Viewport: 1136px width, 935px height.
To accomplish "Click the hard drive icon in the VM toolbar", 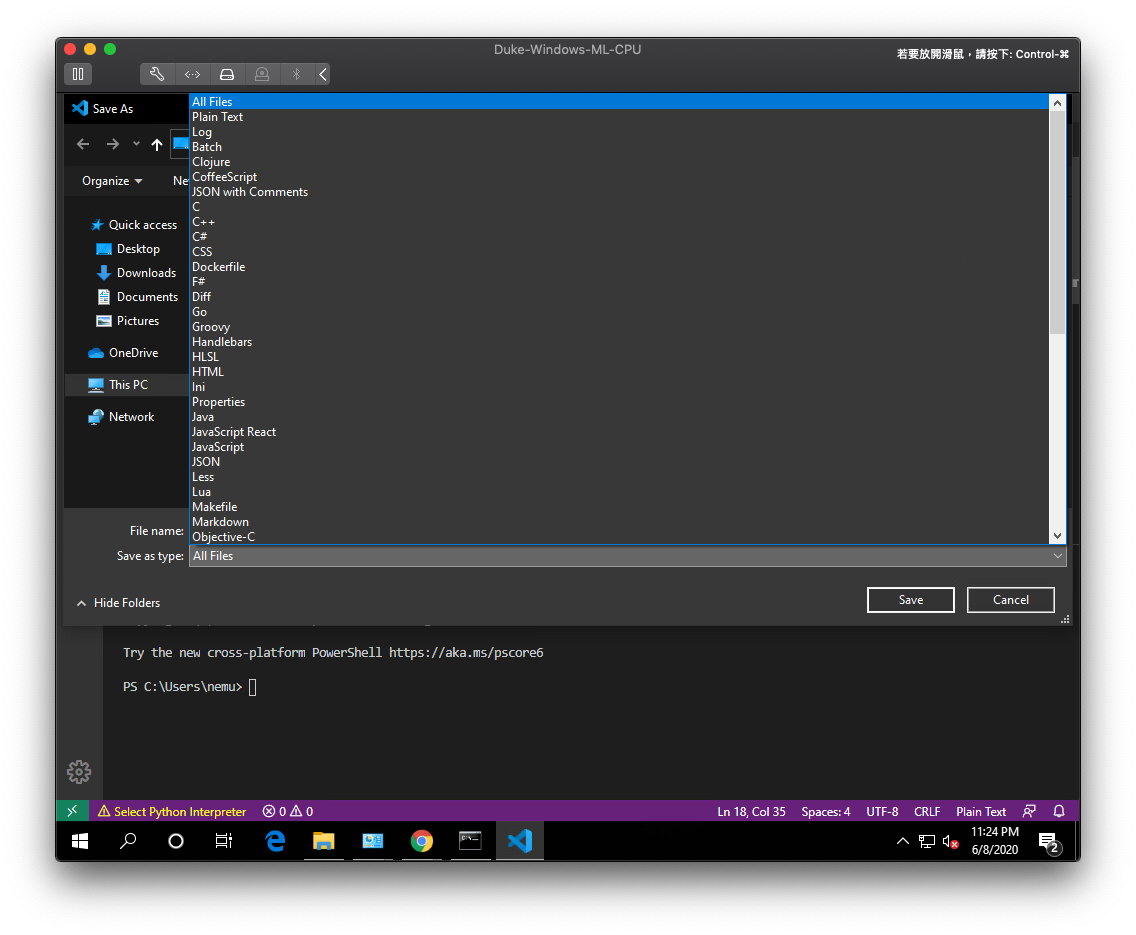I will [x=227, y=74].
